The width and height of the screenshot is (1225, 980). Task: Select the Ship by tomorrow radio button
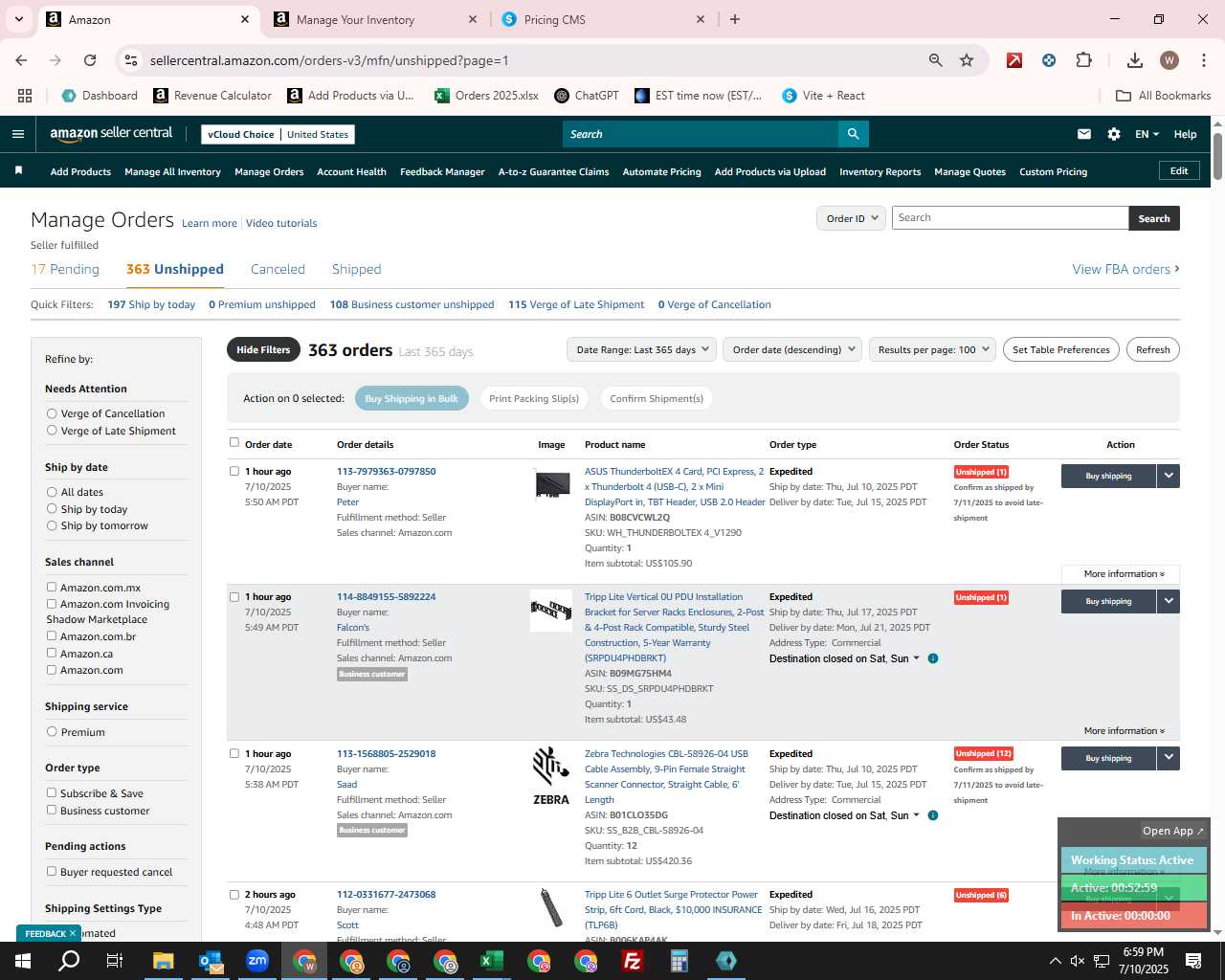52,525
